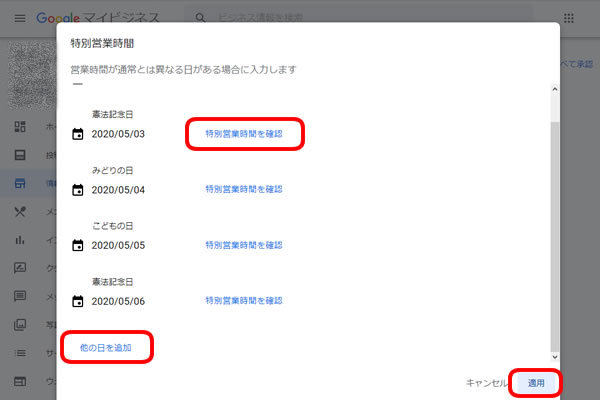
Task: Confirm special hours for みどりの日
Action: pos(244,189)
